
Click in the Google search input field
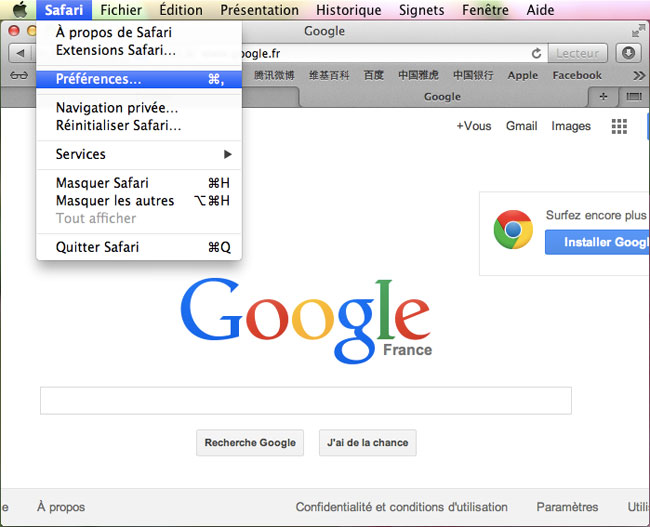pos(306,401)
